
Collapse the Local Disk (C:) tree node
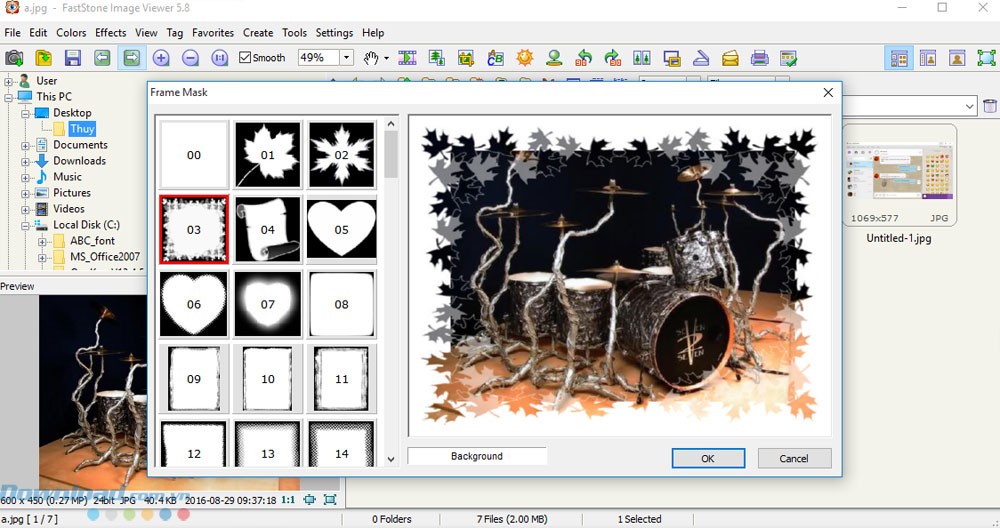coord(27,225)
